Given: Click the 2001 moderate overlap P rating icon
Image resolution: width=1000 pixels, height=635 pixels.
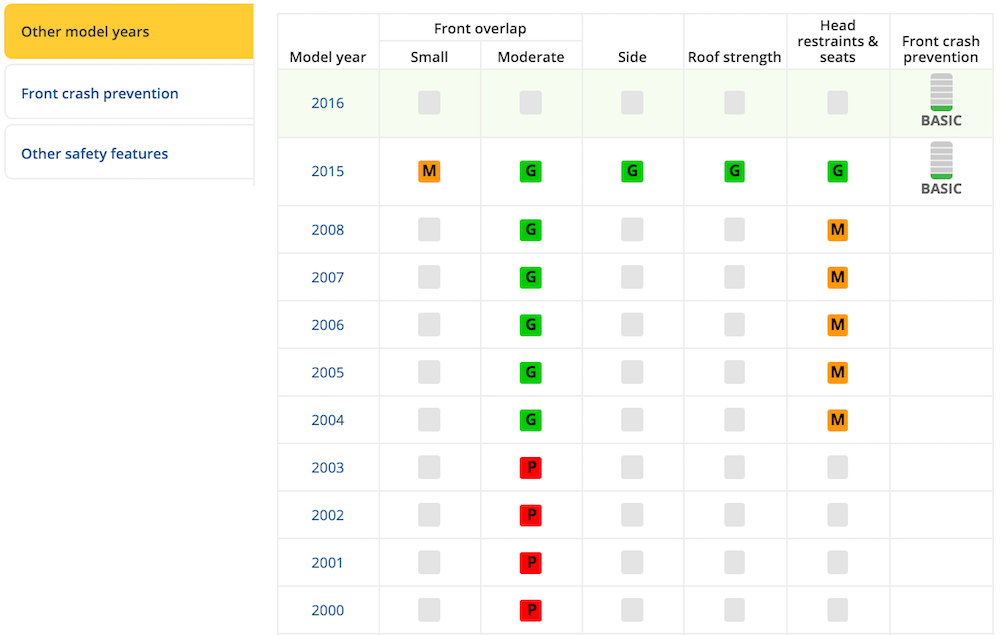Looking at the screenshot, I should [531, 563].
